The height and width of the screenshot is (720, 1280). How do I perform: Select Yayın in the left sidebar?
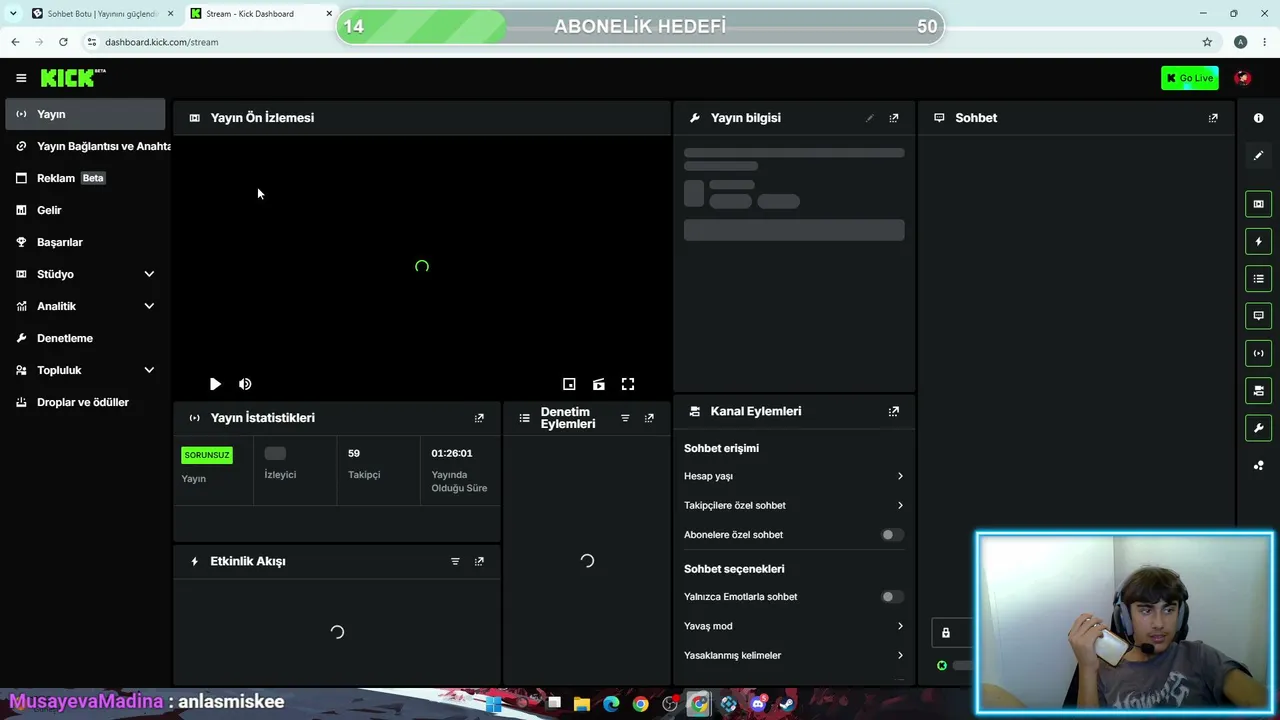pyautogui.click(x=85, y=114)
